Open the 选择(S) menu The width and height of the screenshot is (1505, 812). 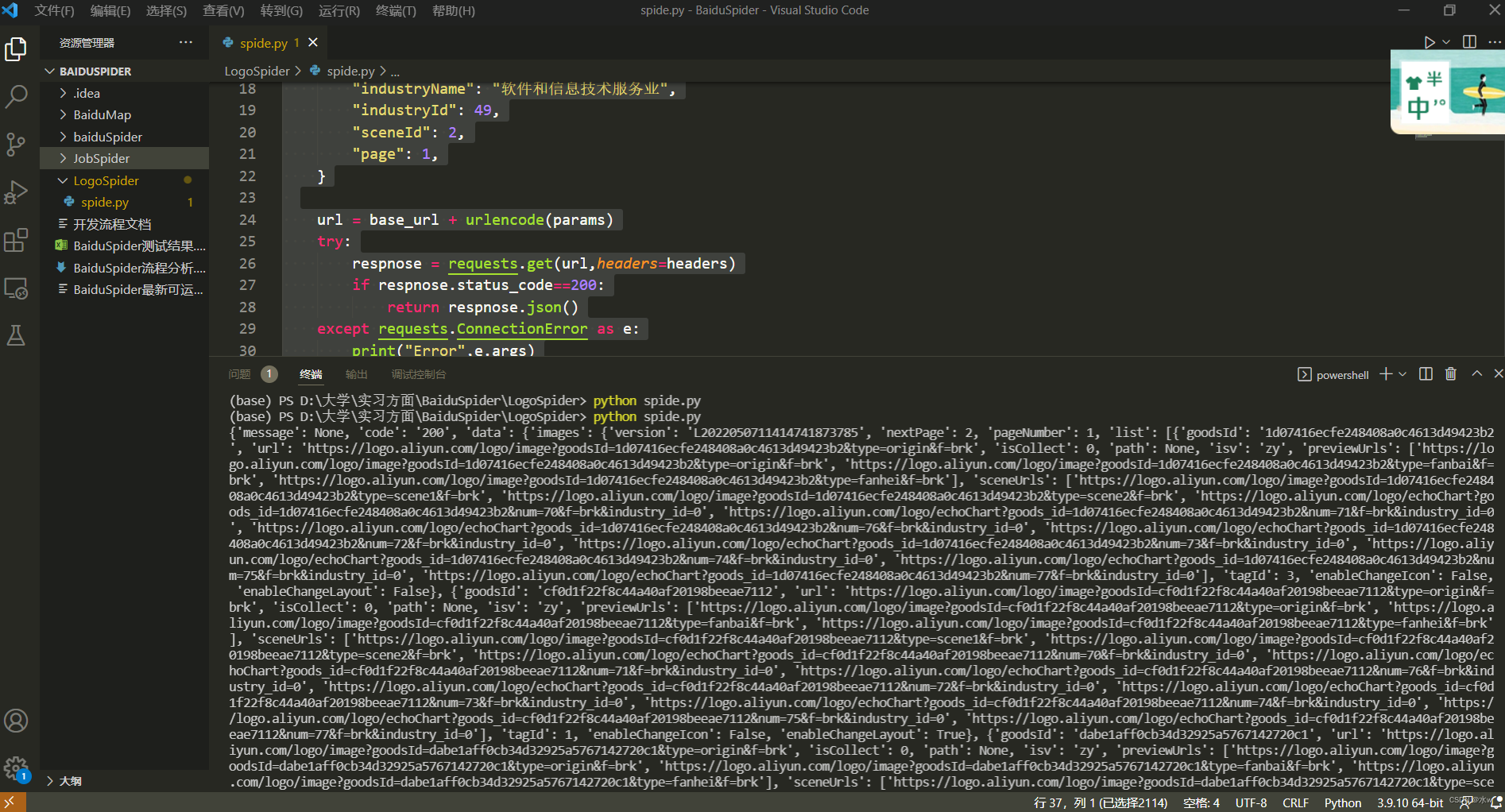(166, 10)
